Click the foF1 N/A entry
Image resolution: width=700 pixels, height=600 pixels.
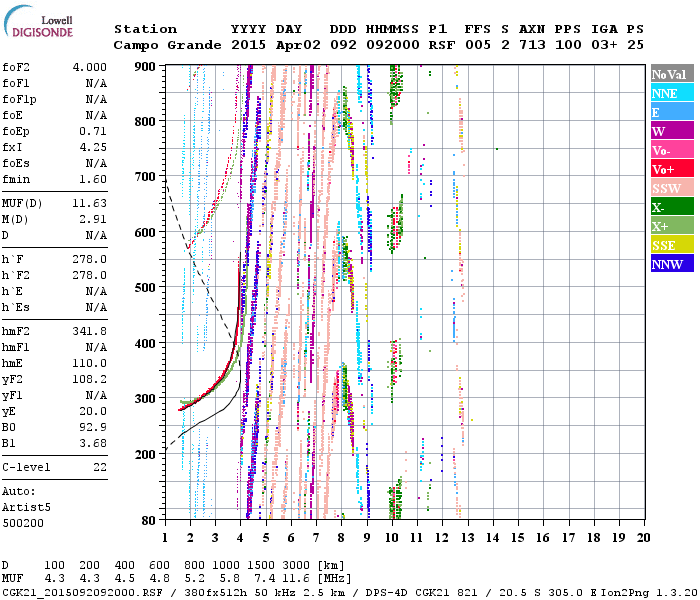click(54, 83)
